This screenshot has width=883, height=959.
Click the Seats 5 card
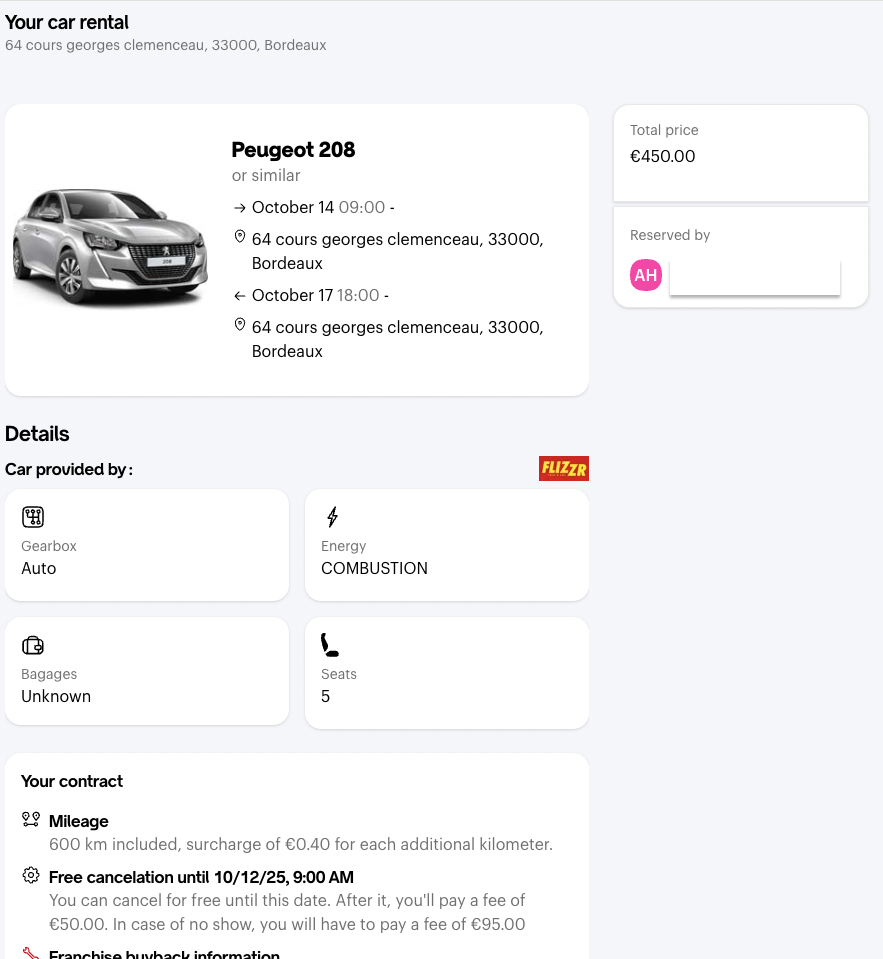447,673
